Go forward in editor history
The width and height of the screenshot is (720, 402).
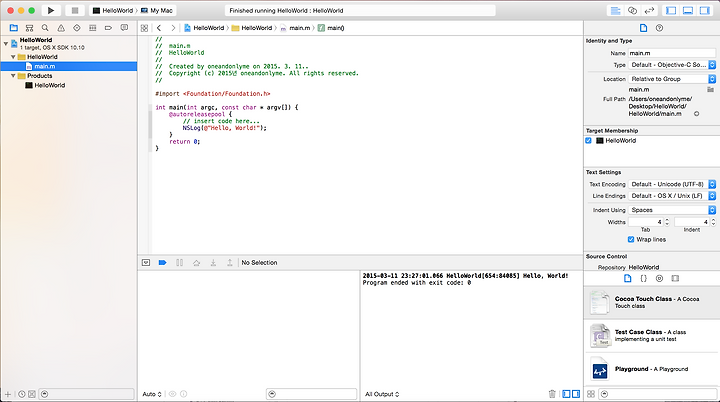(x=173, y=28)
